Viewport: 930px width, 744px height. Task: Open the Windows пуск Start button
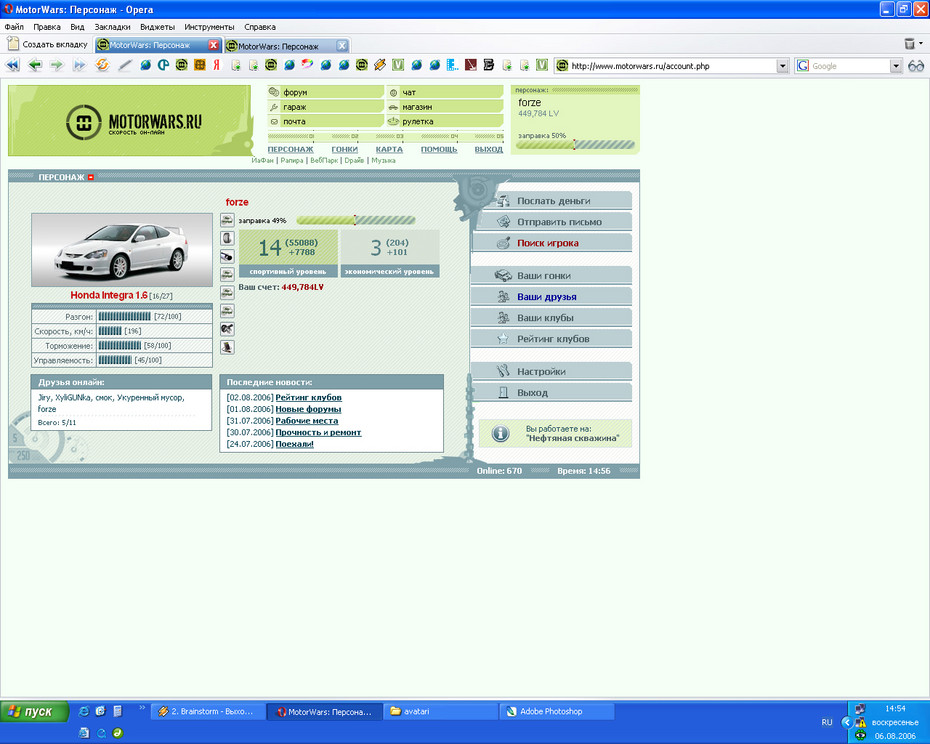[x=34, y=711]
